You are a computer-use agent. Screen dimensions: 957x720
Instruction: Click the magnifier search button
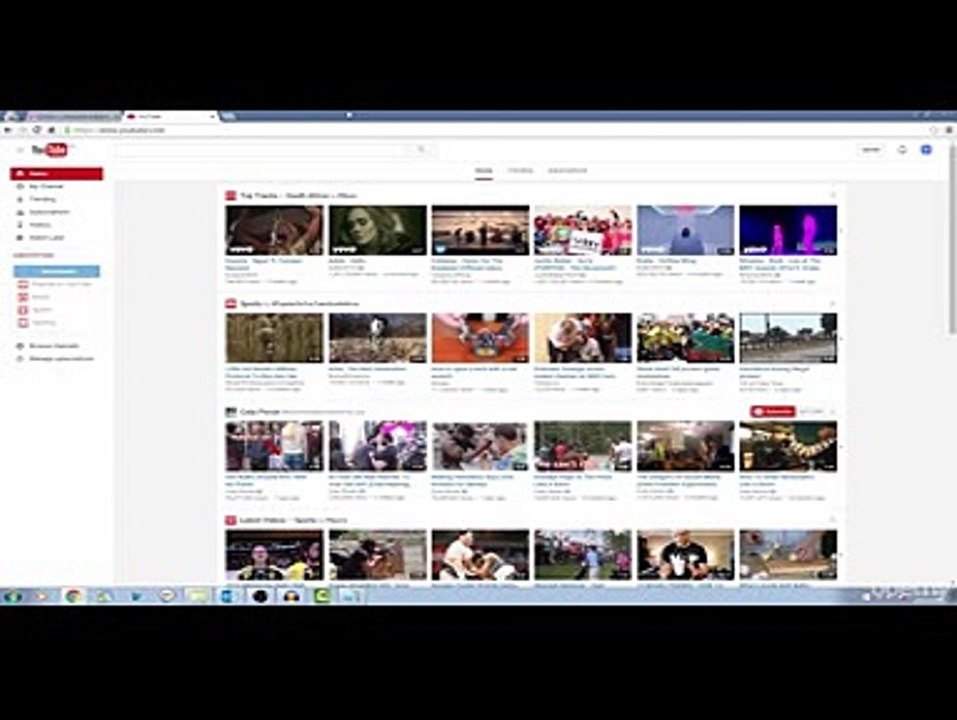coord(422,149)
